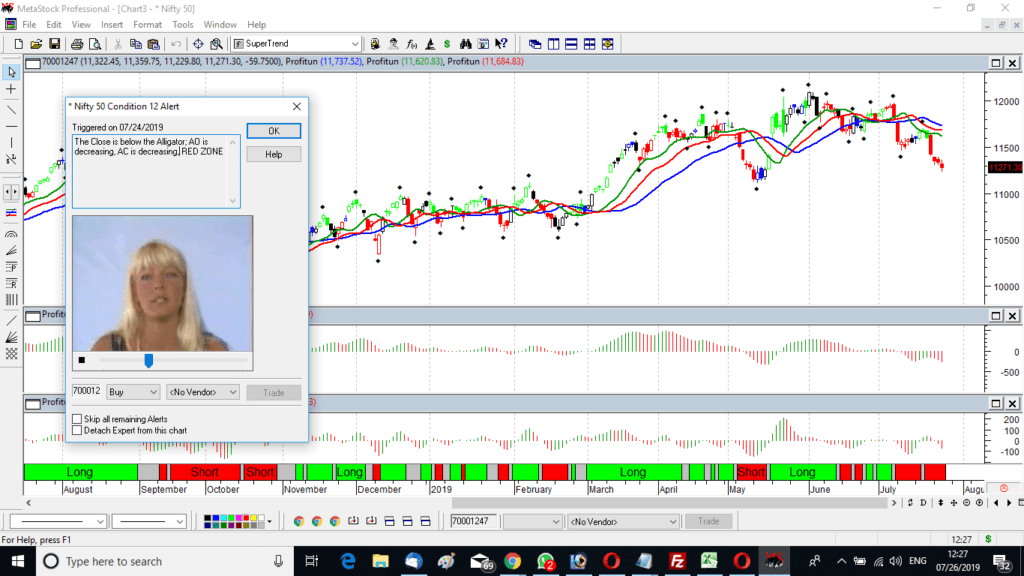Image resolution: width=1024 pixels, height=576 pixels.
Task: Click OK in the Condition 12 Alert
Action: [274, 131]
